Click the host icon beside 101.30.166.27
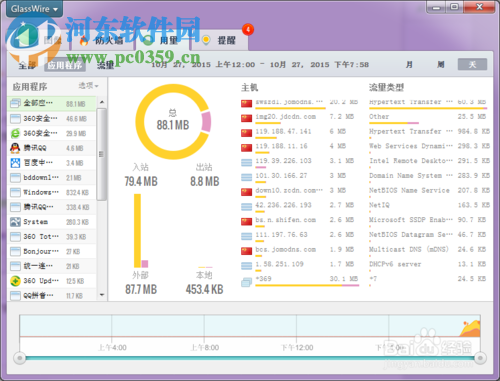The image size is (500, 381). click(246, 177)
